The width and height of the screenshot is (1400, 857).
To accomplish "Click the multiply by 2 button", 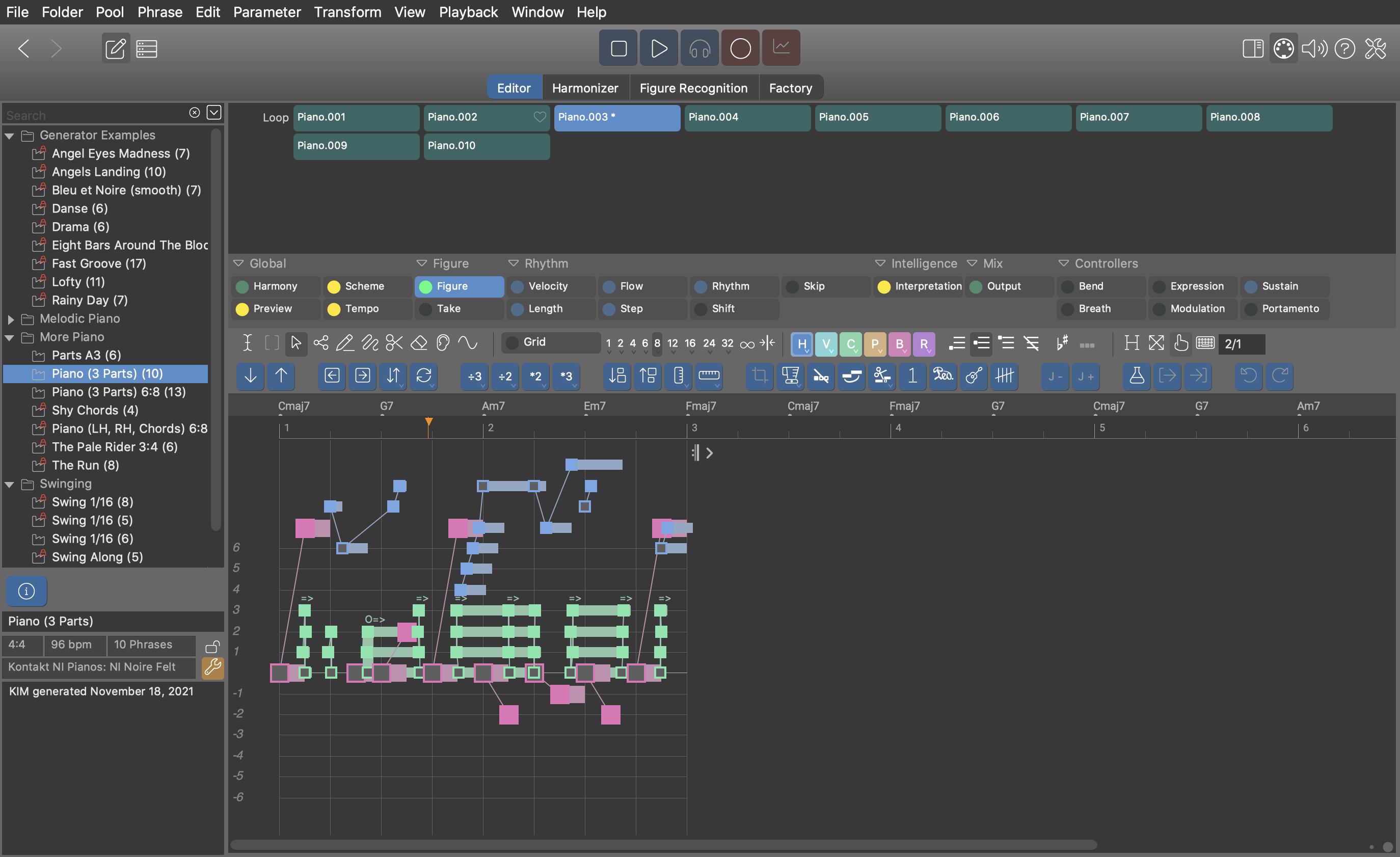I will tap(535, 376).
